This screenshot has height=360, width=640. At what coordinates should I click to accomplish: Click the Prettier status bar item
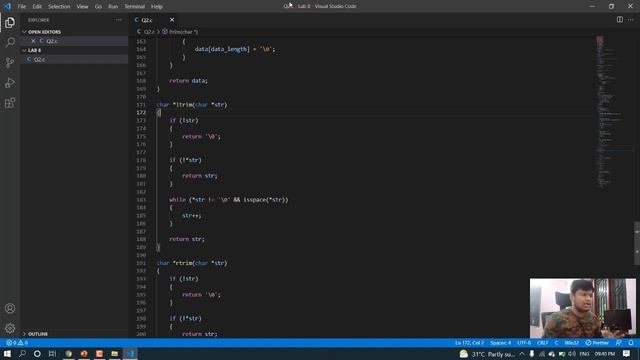point(597,343)
